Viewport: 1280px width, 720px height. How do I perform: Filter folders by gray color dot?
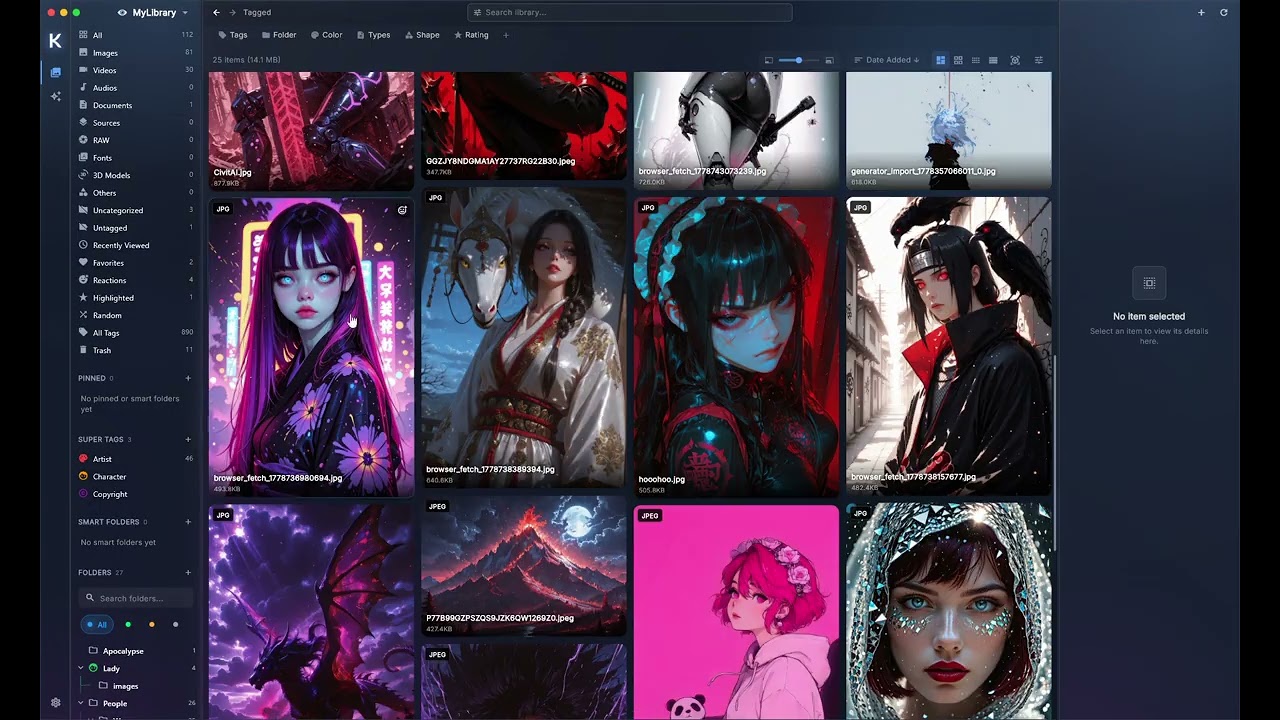(x=175, y=624)
